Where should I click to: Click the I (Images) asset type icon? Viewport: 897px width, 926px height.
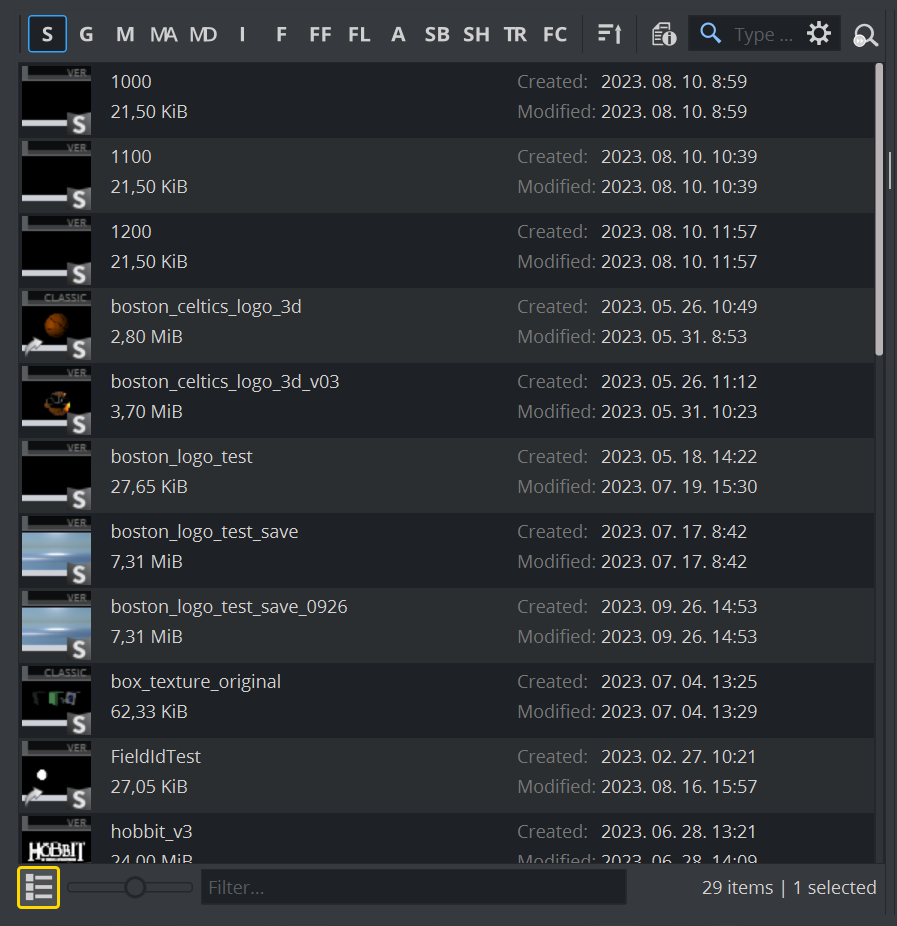242,35
